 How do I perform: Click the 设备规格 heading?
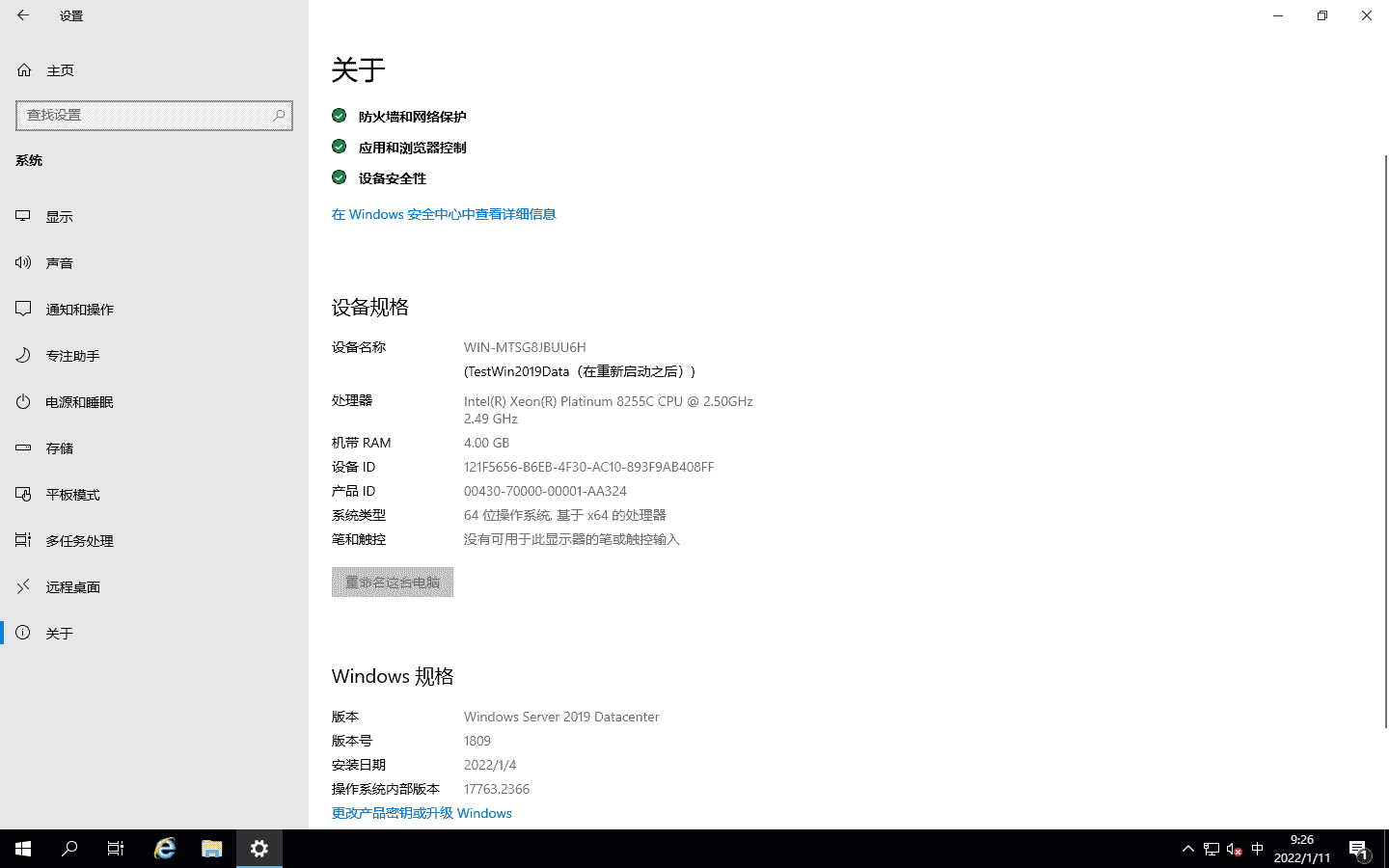(370, 307)
